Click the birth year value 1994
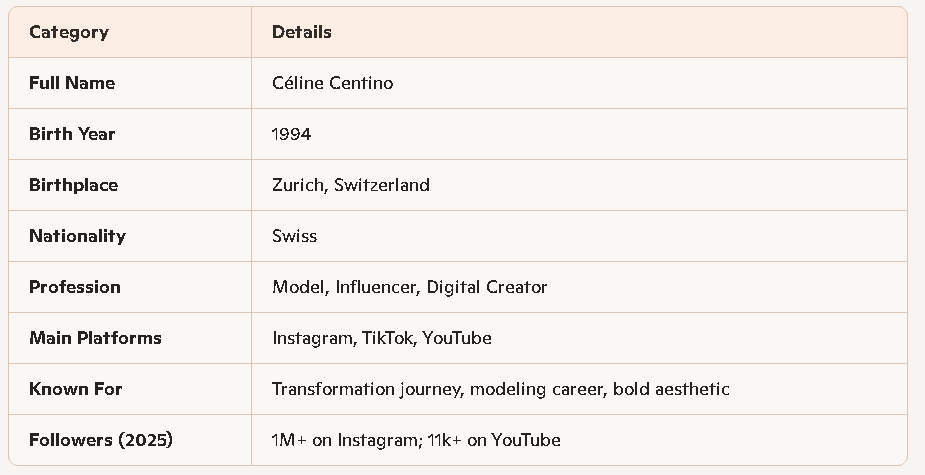 pyautogui.click(x=291, y=134)
